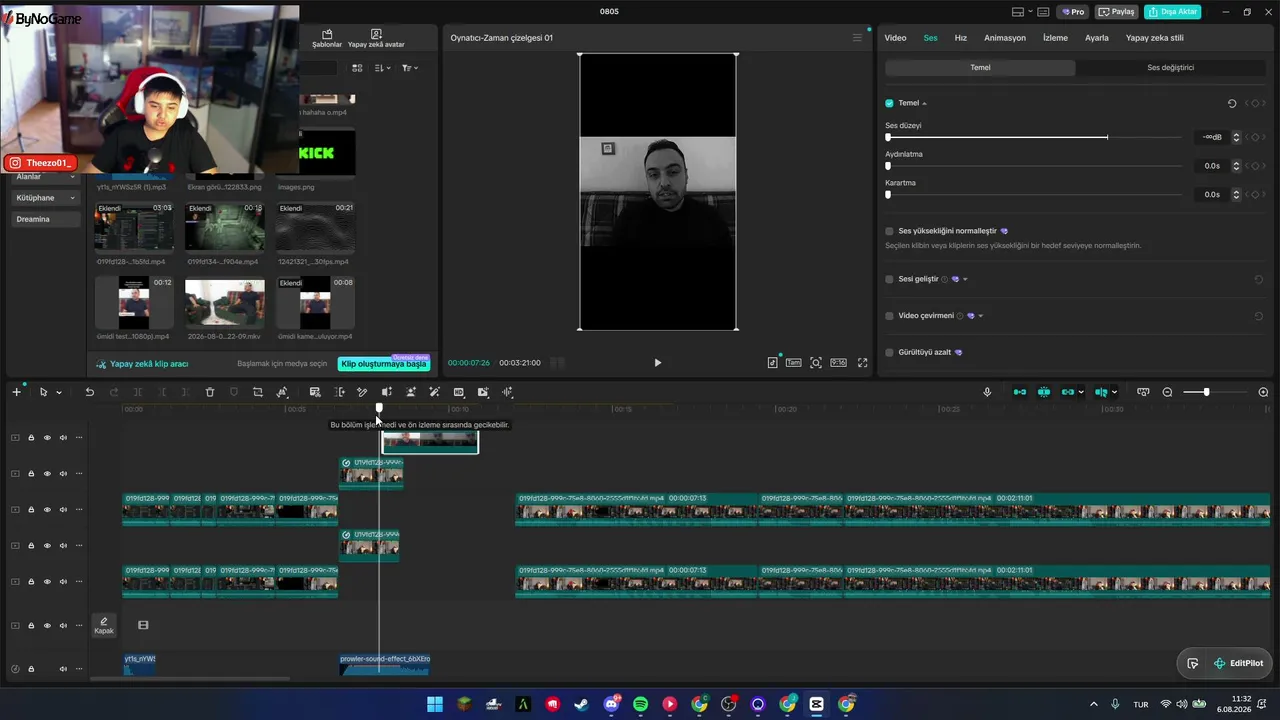Toggle the auto snapping icon
The width and height of the screenshot is (1280, 720).
pyautogui.click(x=1044, y=392)
